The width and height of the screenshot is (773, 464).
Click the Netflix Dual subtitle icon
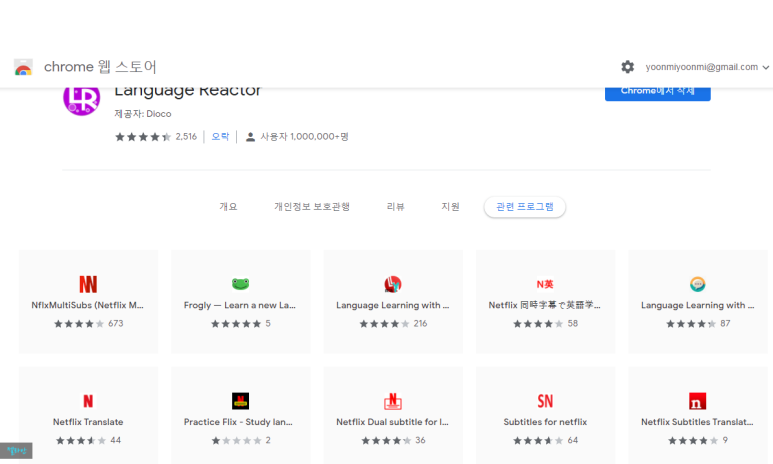pos(393,401)
